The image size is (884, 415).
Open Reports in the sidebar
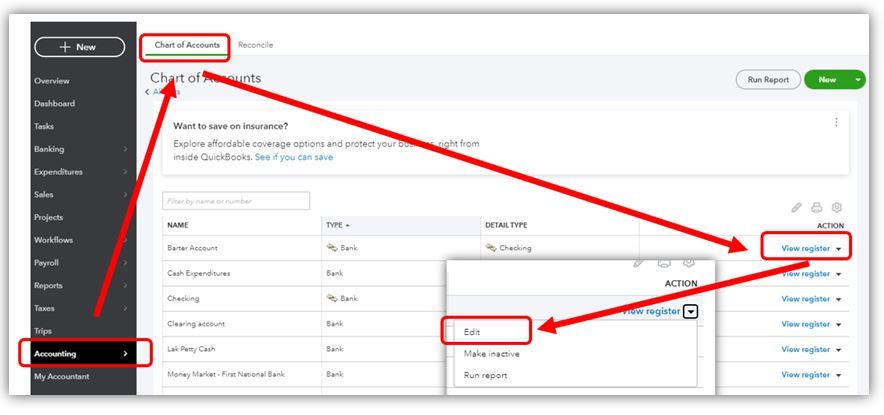(x=48, y=285)
